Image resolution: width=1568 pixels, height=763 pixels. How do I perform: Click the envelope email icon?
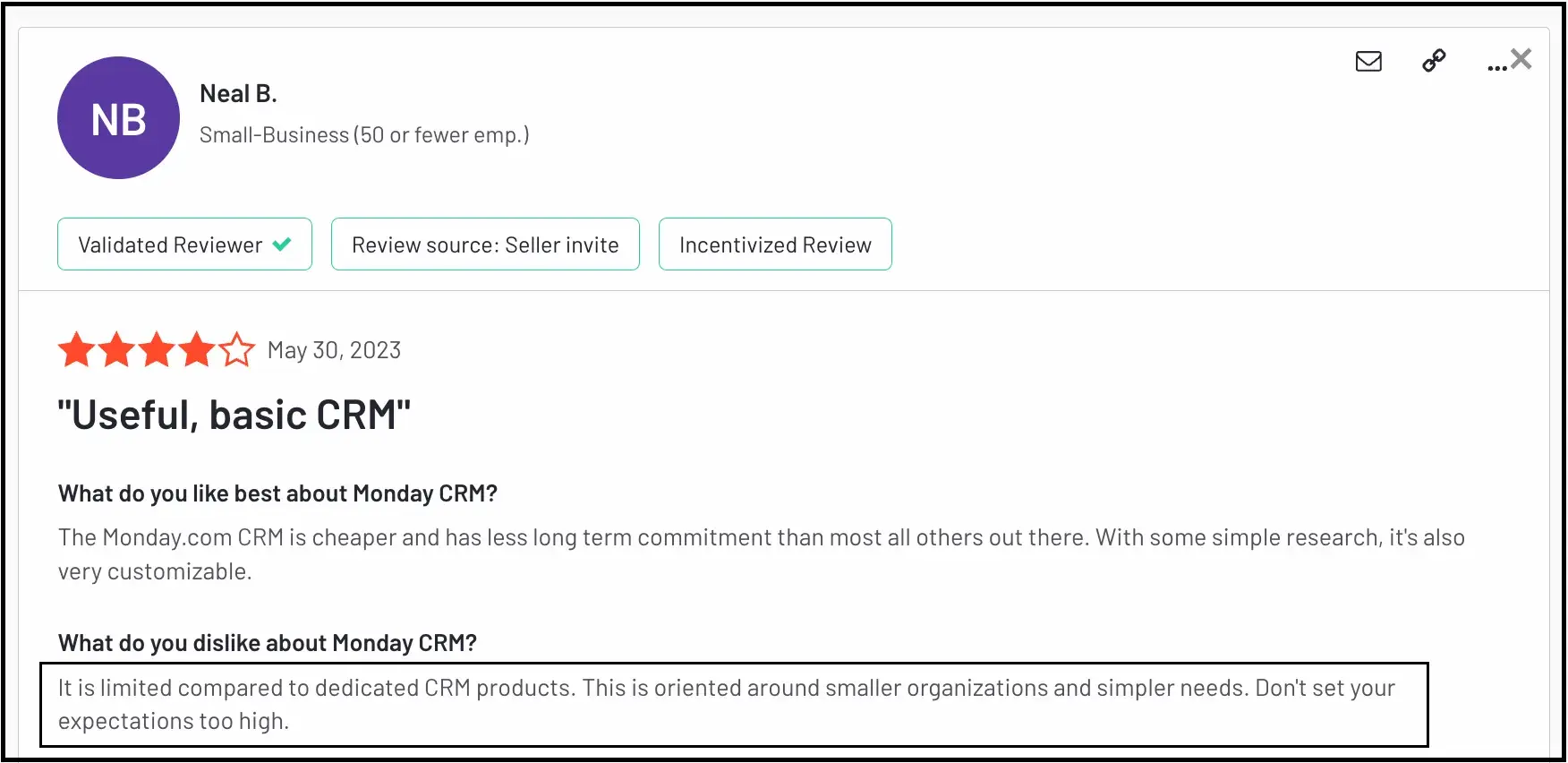[1368, 61]
